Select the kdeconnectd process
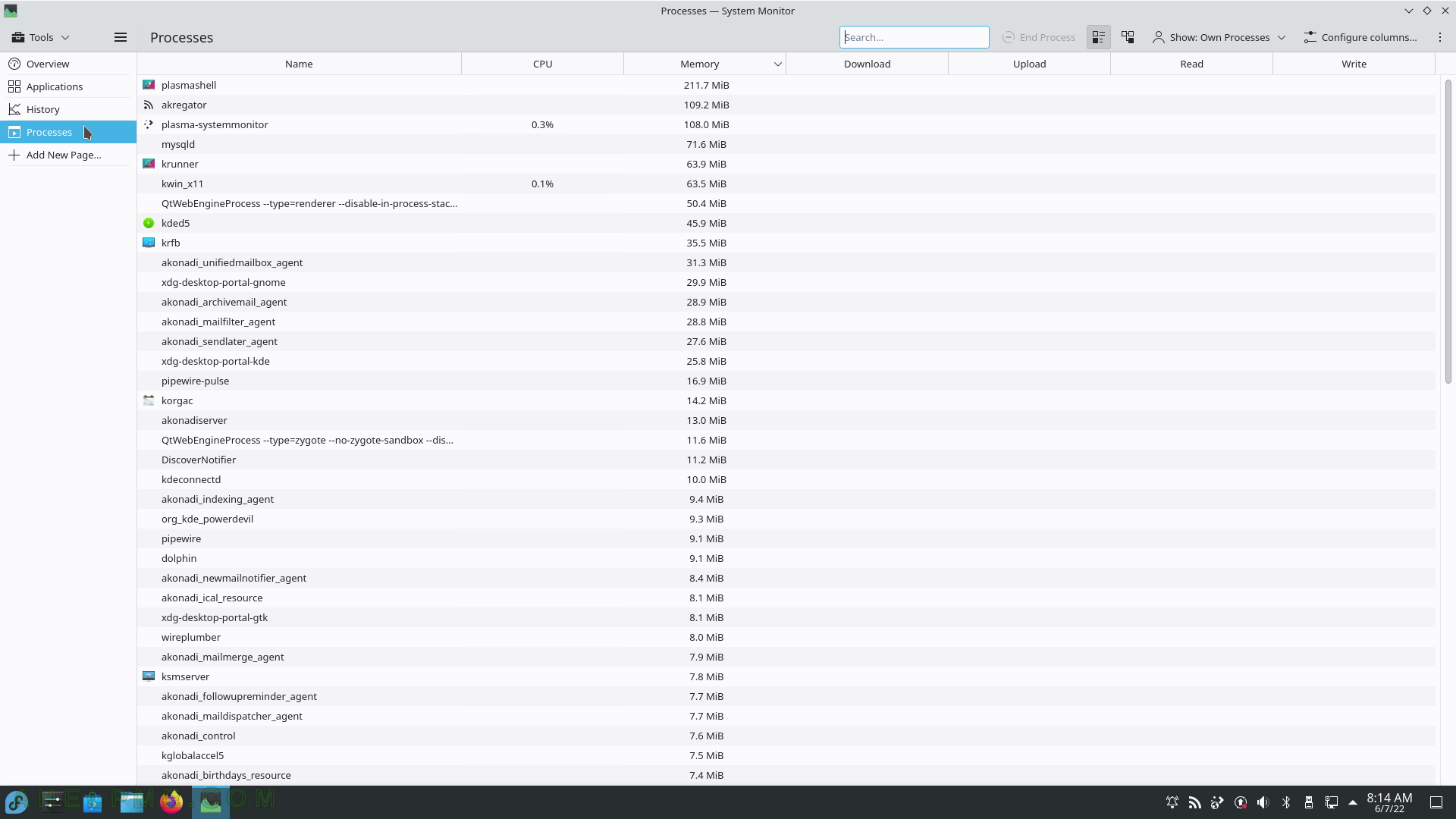The image size is (1456, 819). (786, 479)
